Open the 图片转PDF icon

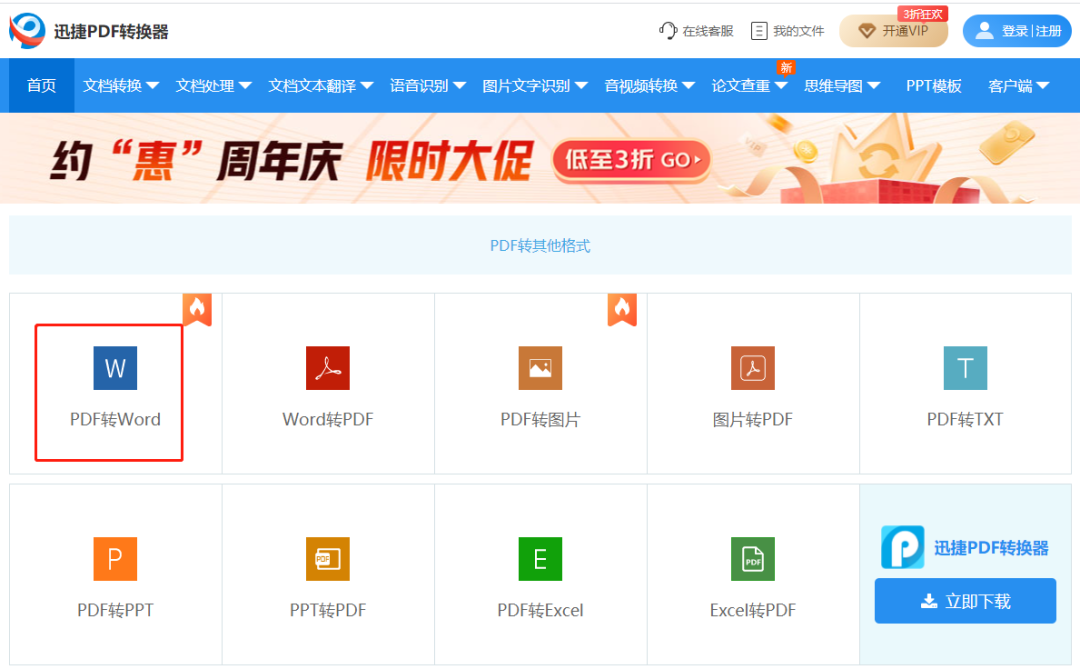click(x=753, y=368)
